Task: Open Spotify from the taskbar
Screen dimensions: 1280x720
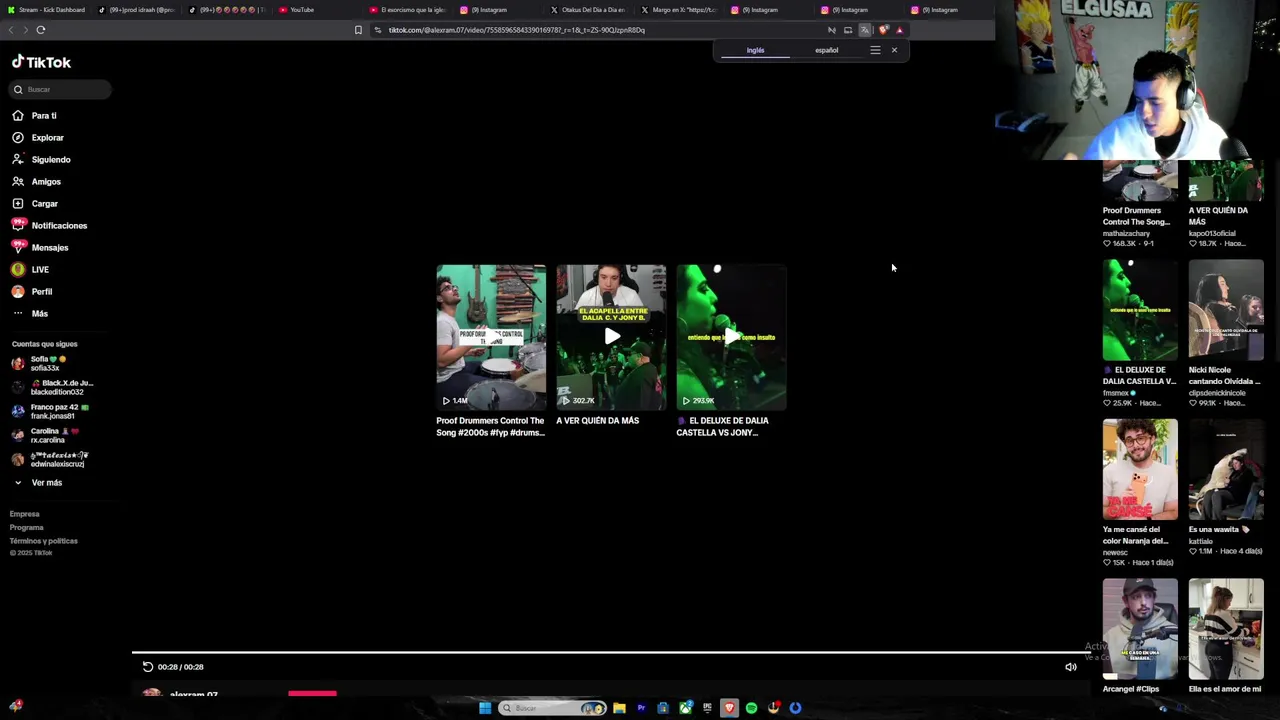Action: tap(751, 708)
